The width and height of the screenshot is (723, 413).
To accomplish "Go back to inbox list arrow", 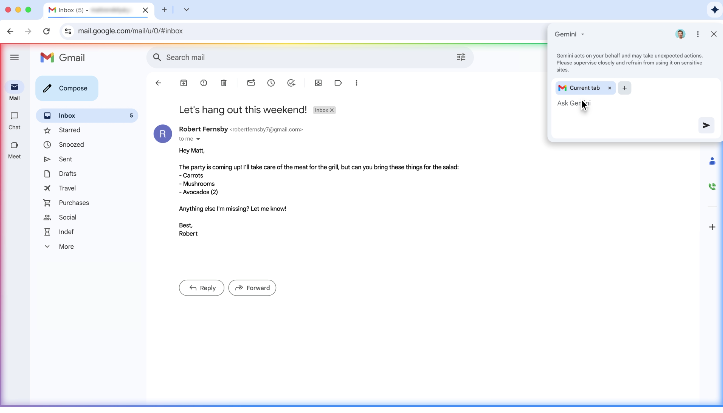I will click(158, 83).
